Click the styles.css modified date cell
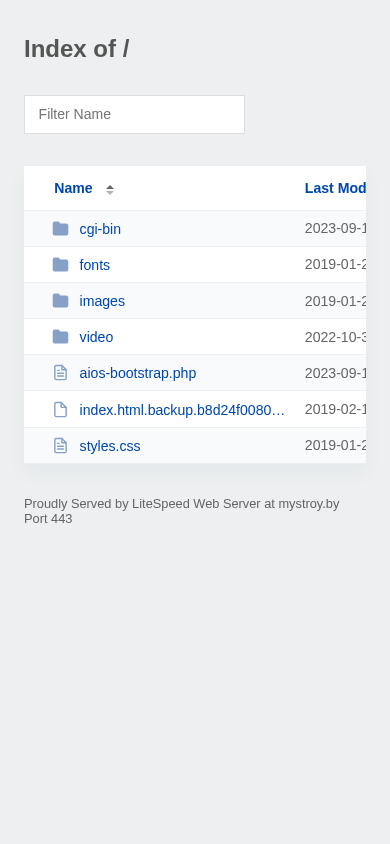390x844 pixels. click(x=335, y=446)
